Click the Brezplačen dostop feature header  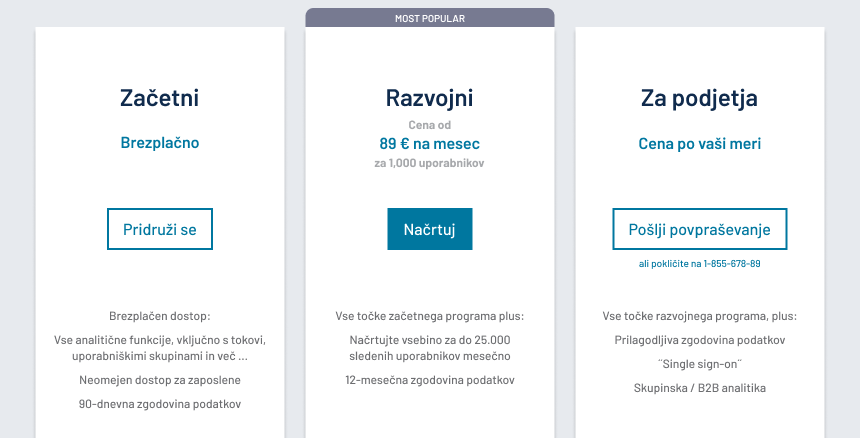click(160, 316)
